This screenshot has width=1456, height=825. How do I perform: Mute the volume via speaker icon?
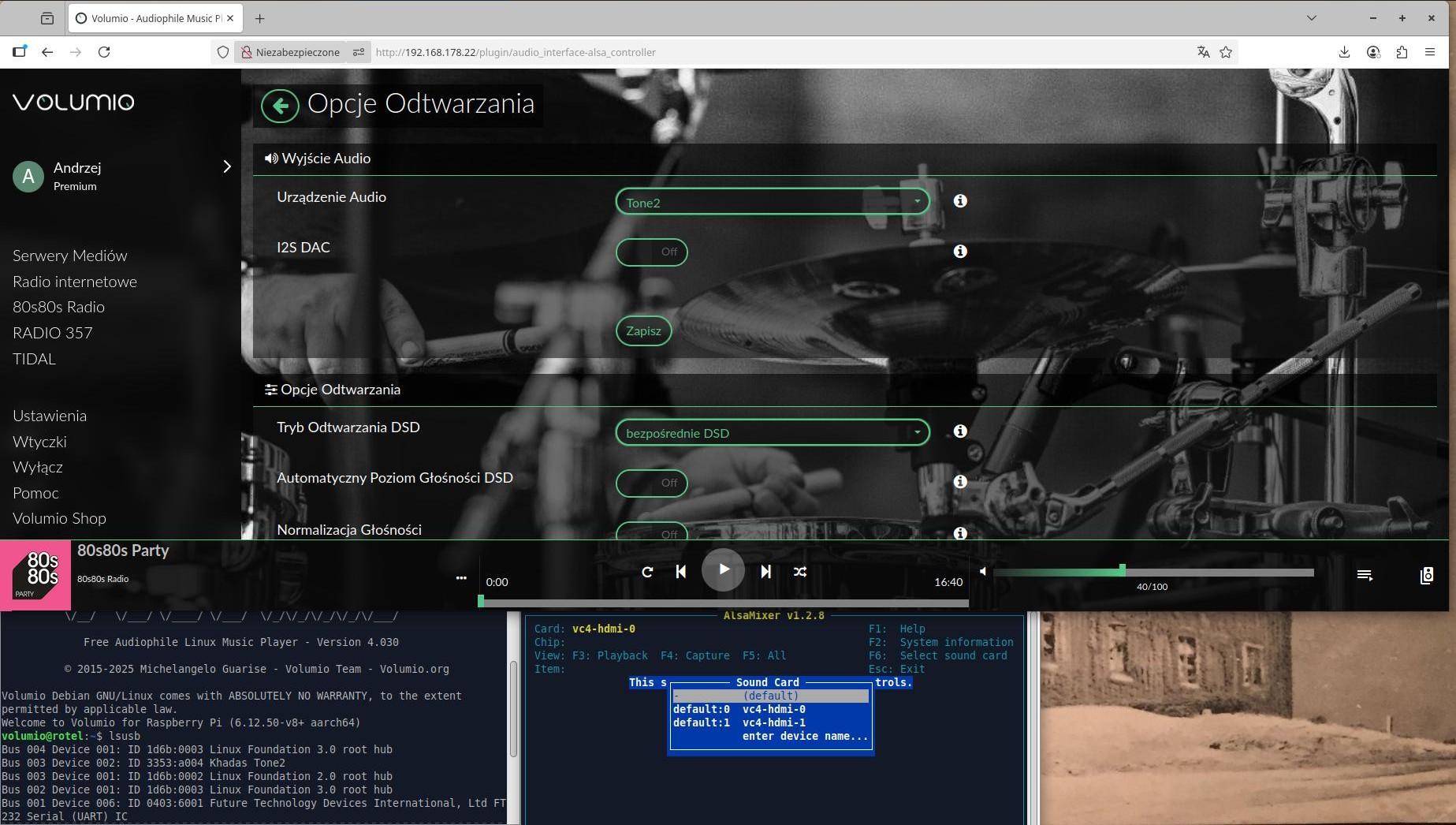coord(983,571)
